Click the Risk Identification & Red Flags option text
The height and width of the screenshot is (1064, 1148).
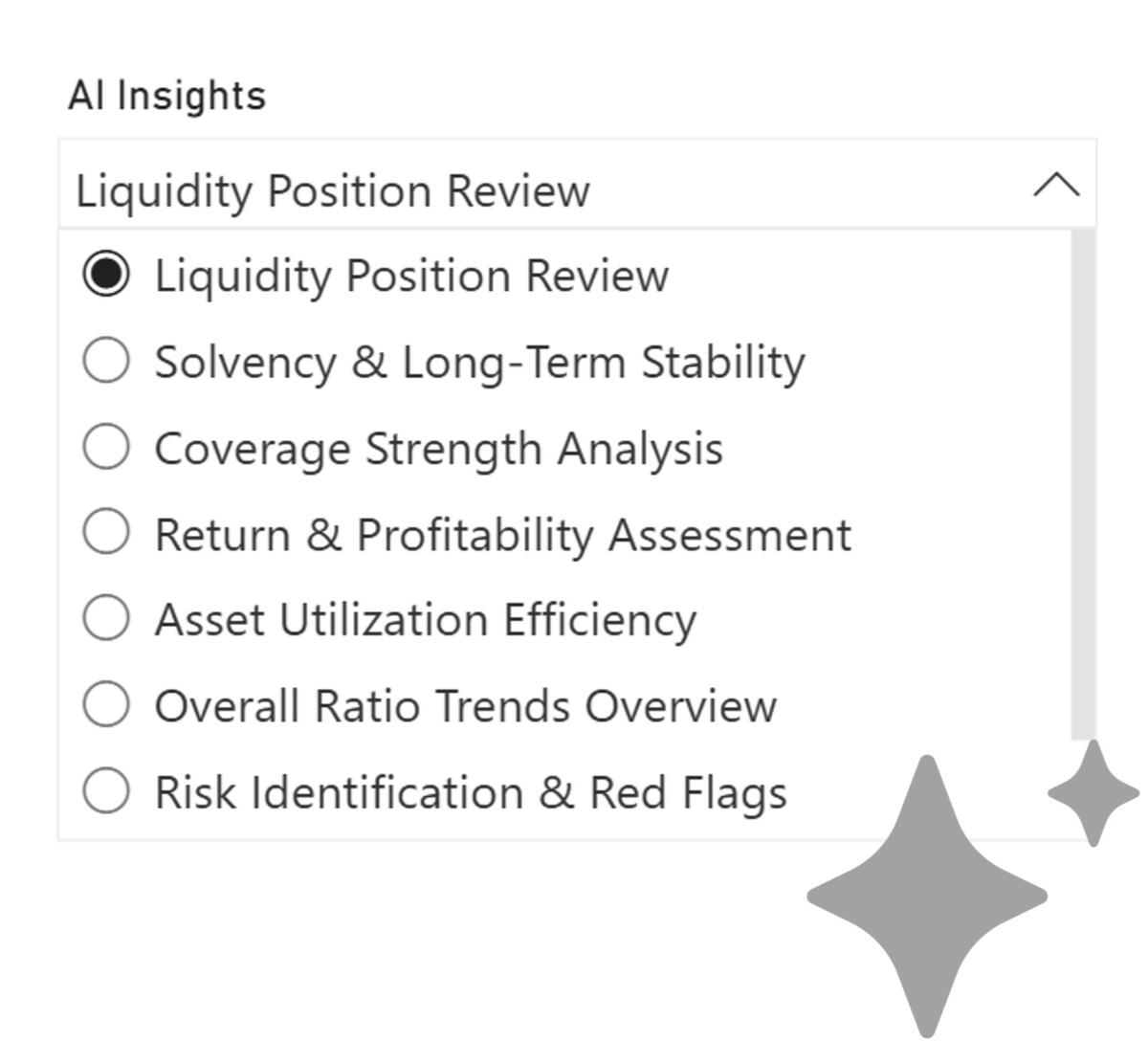(471, 793)
